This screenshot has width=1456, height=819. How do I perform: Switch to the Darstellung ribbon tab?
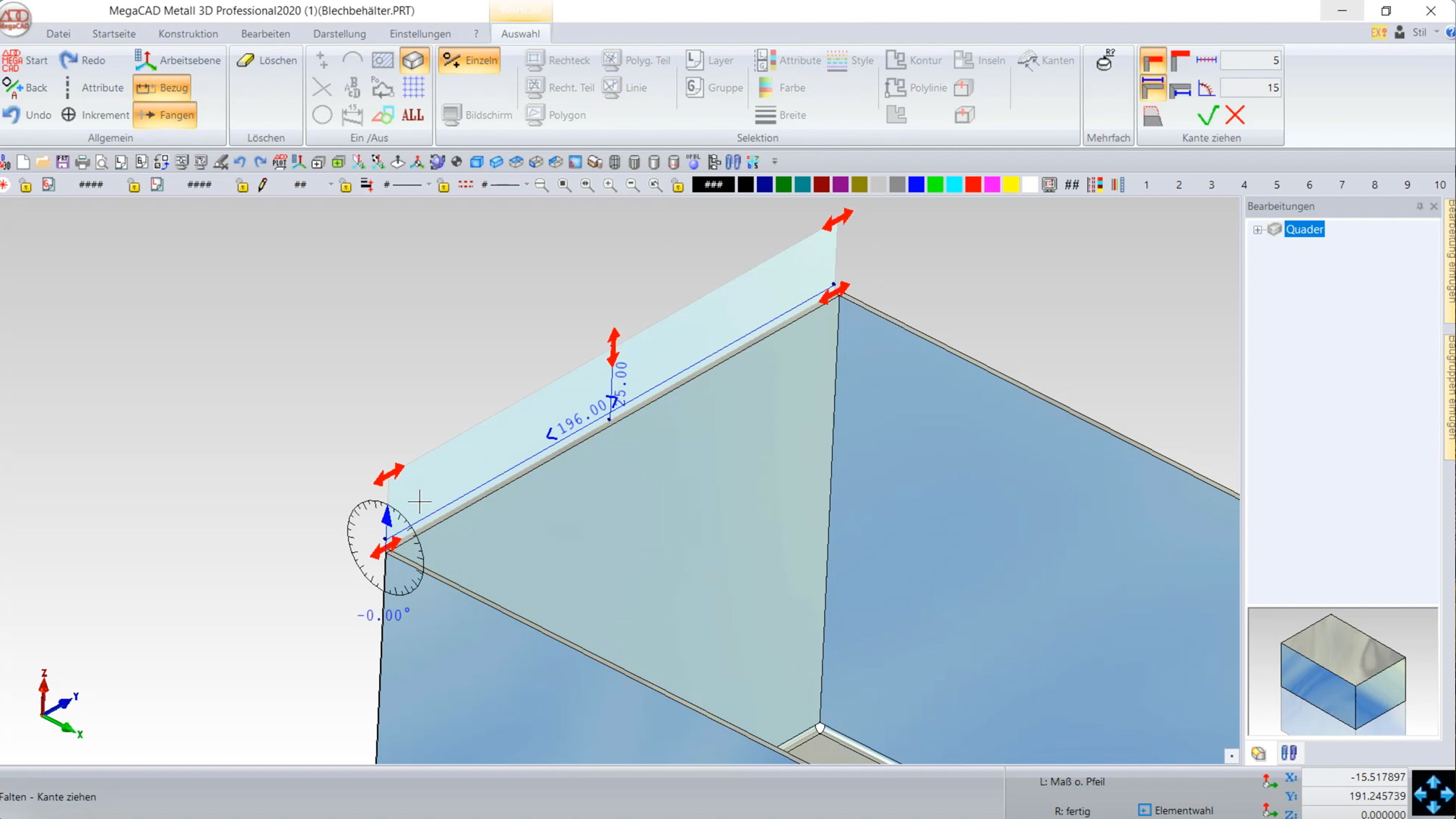point(339,33)
